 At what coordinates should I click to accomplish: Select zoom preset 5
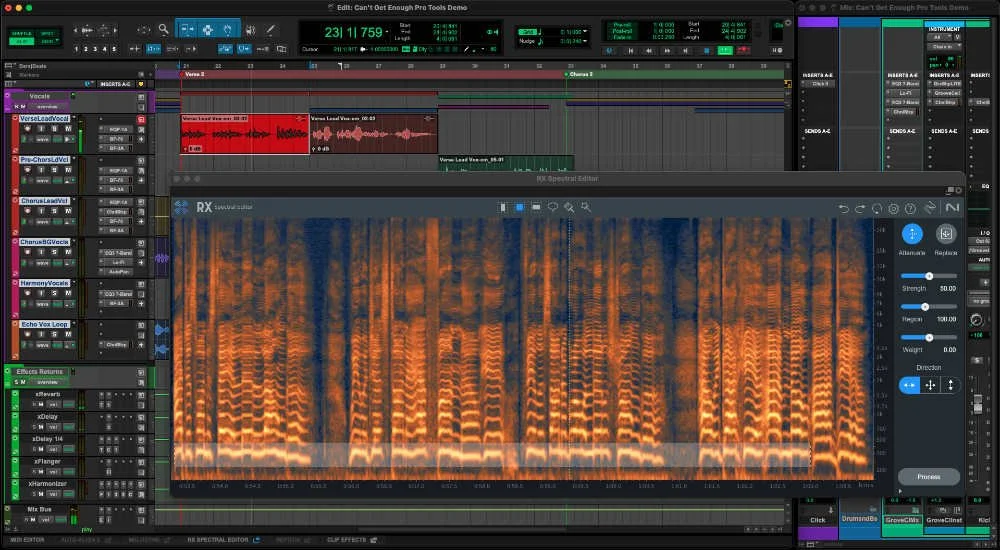point(114,49)
